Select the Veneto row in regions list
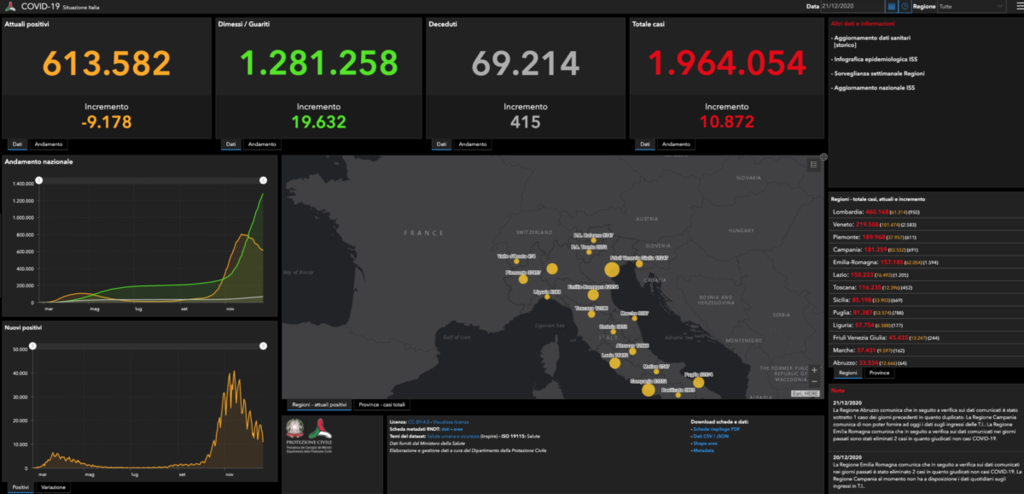 point(924,224)
